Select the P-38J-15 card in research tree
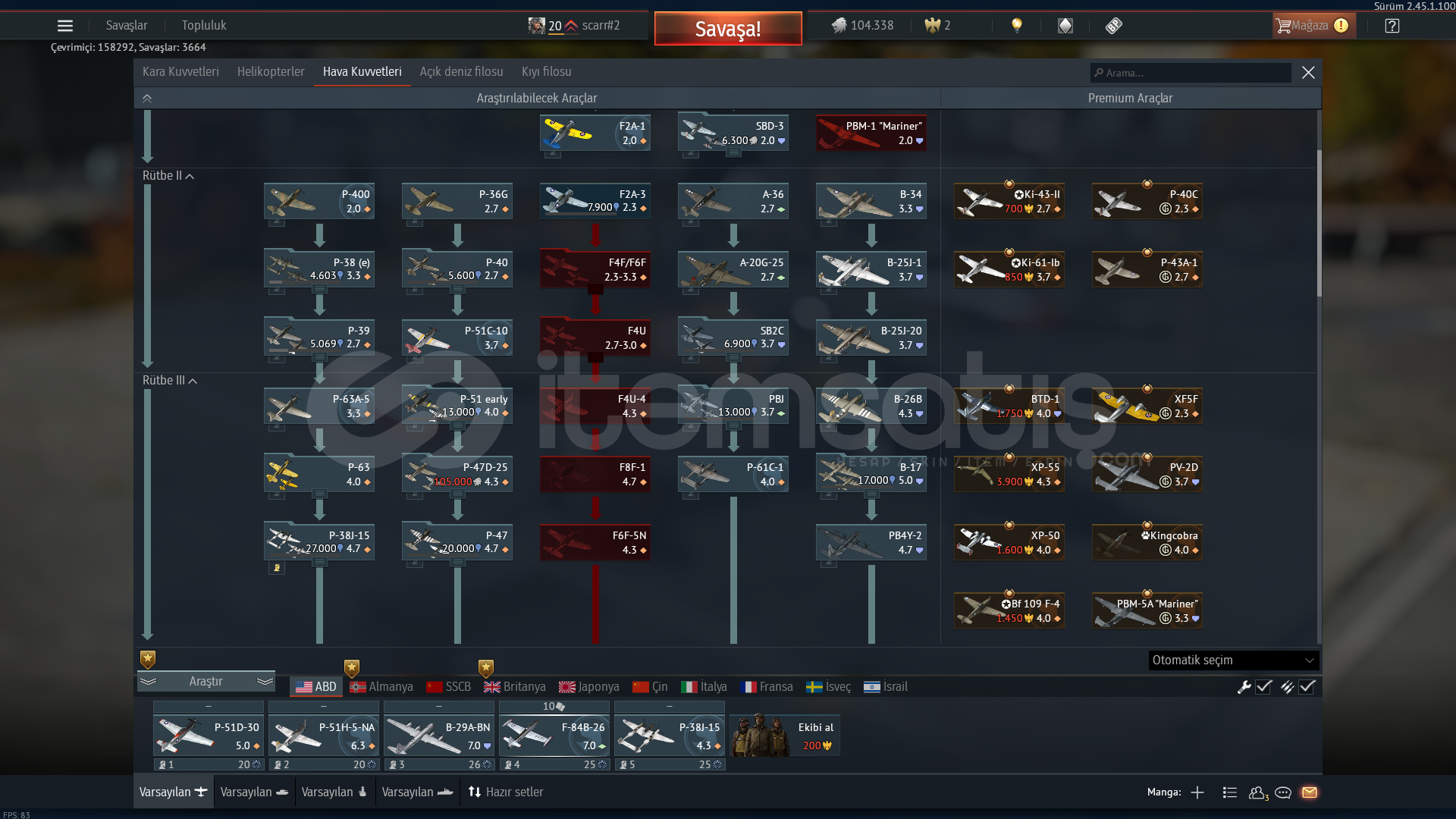 319,542
